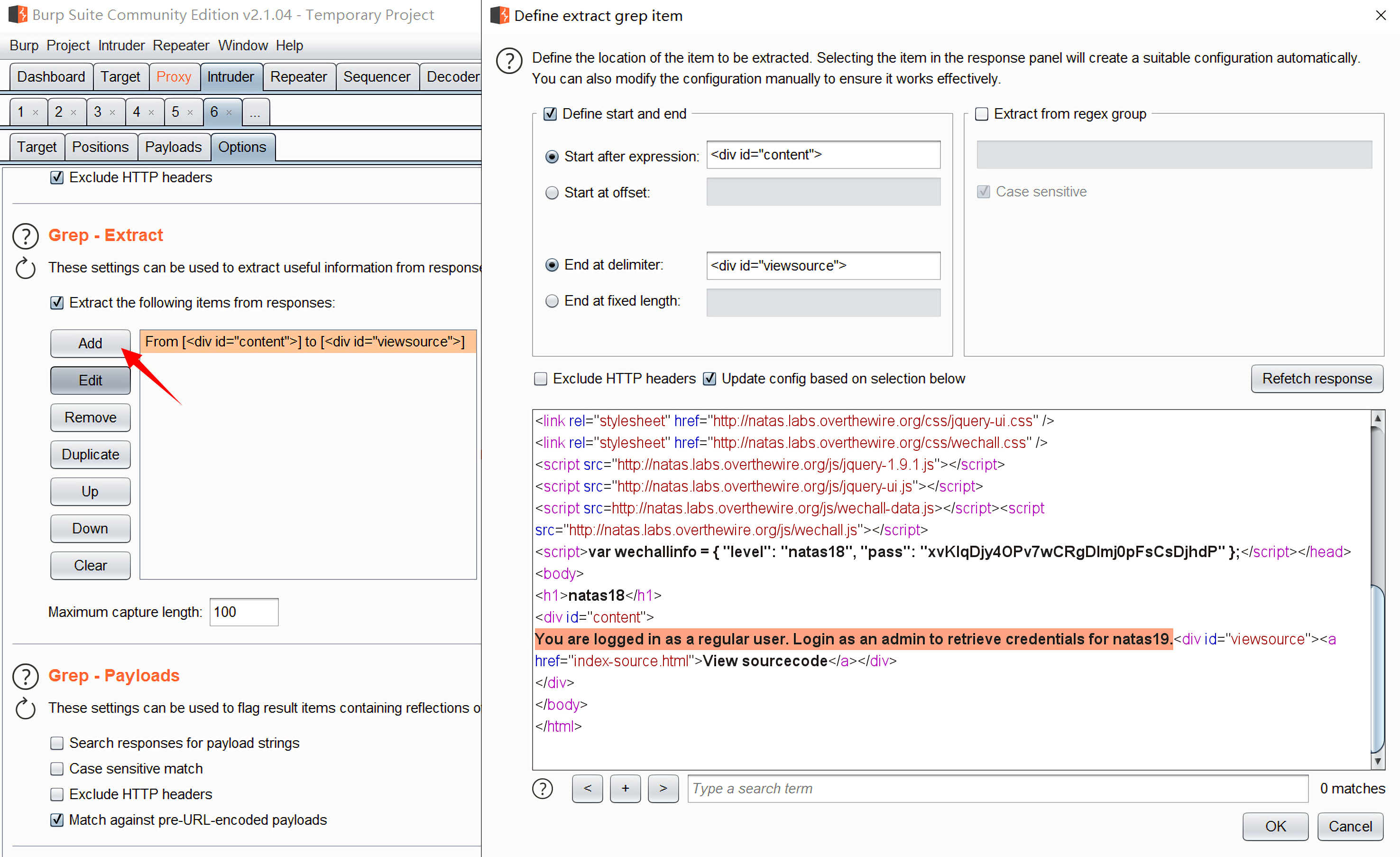1400x857 pixels.
Task: Select End at delimiter radio button
Action: point(552,265)
